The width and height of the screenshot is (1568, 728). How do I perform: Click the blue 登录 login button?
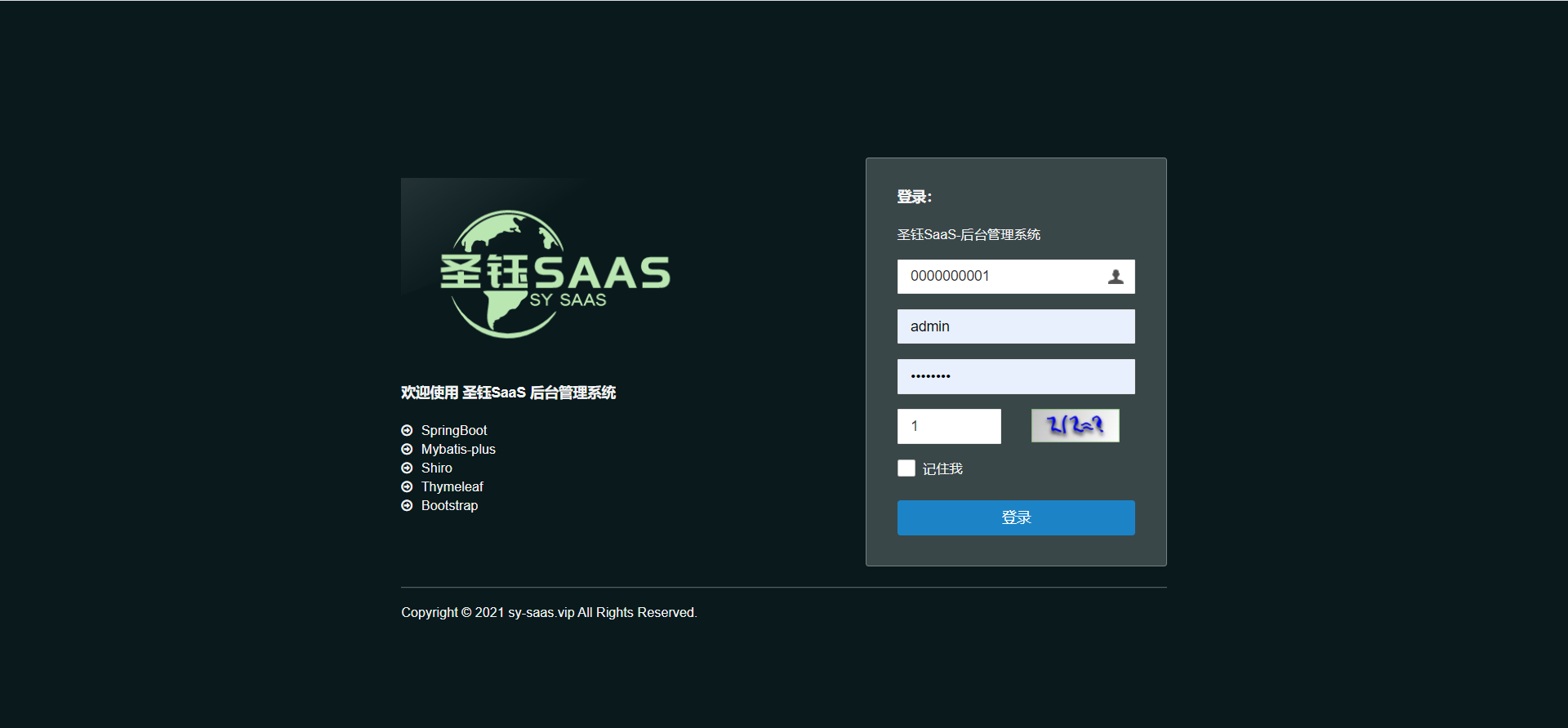(1016, 517)
